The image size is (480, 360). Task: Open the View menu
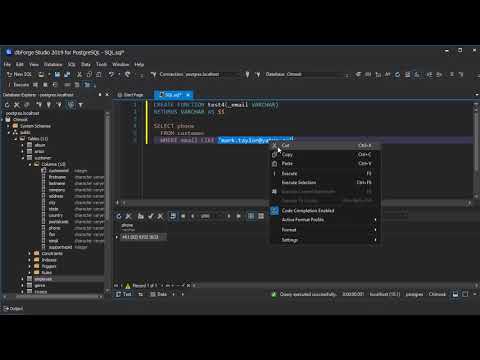[34, 64]
